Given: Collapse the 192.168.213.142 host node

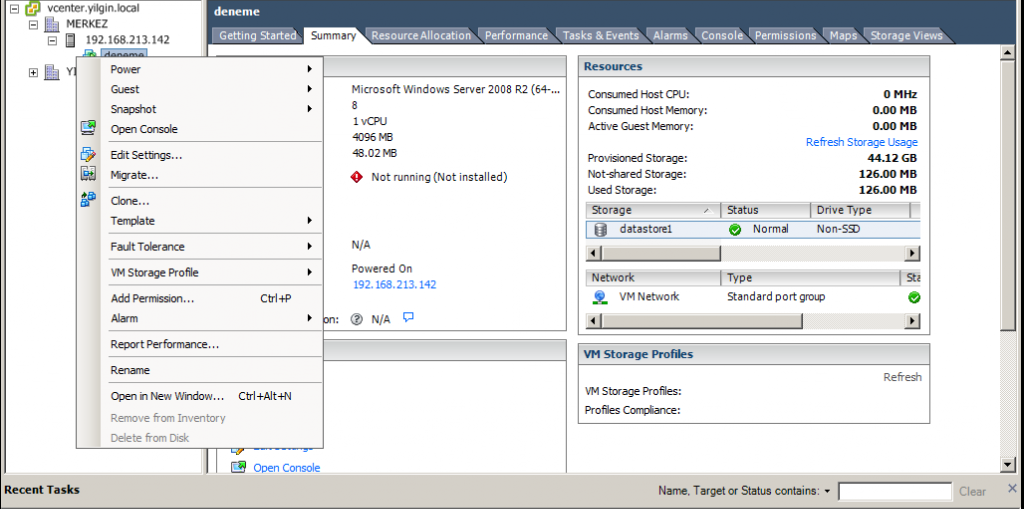Looking at the screenshot, I should [53, 40].
